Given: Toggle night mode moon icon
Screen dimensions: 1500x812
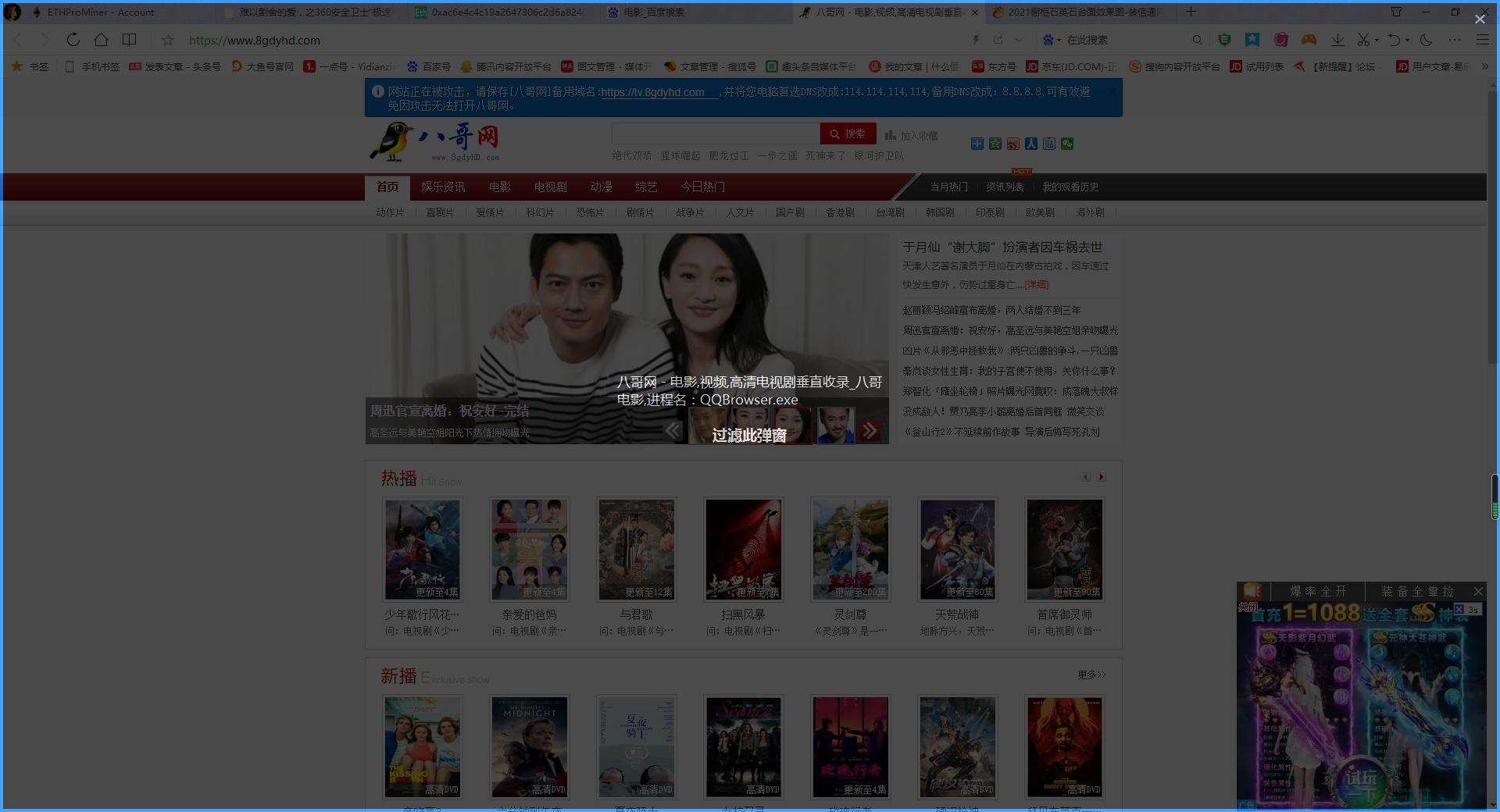Looking at the screenshot, I should pos(1426,40).
